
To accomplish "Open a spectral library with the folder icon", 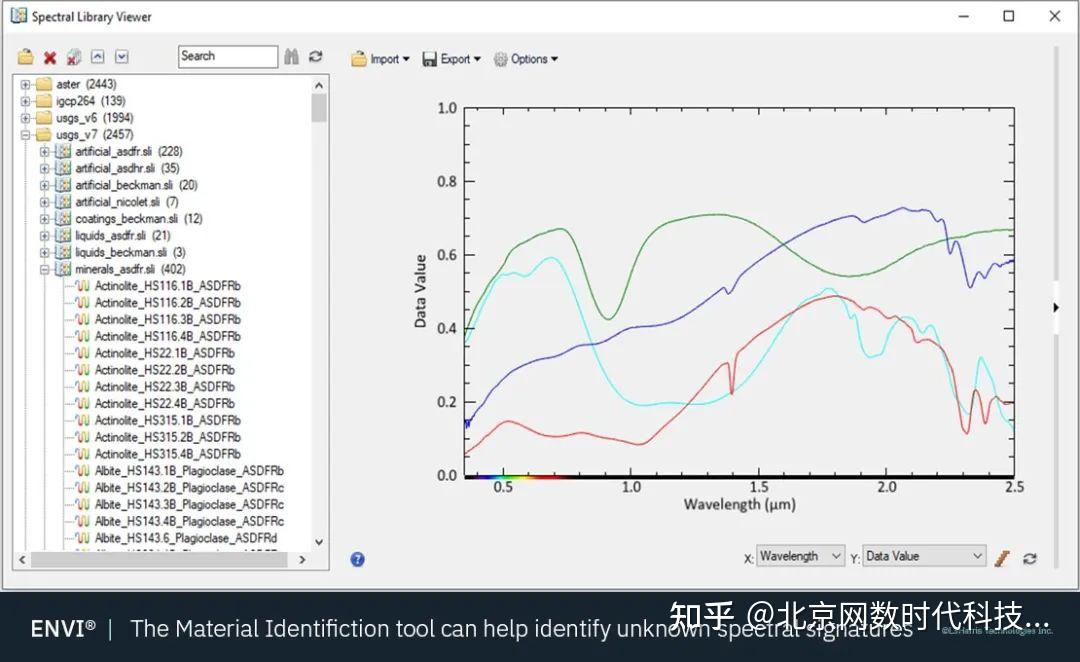I will coord(25,56).
